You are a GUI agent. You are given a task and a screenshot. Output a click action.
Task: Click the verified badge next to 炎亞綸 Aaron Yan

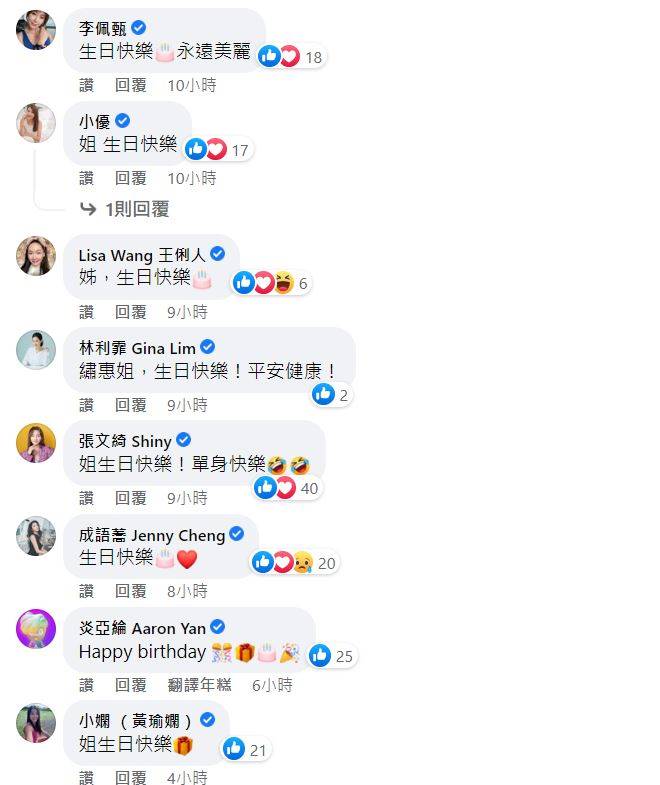[217, 627]
